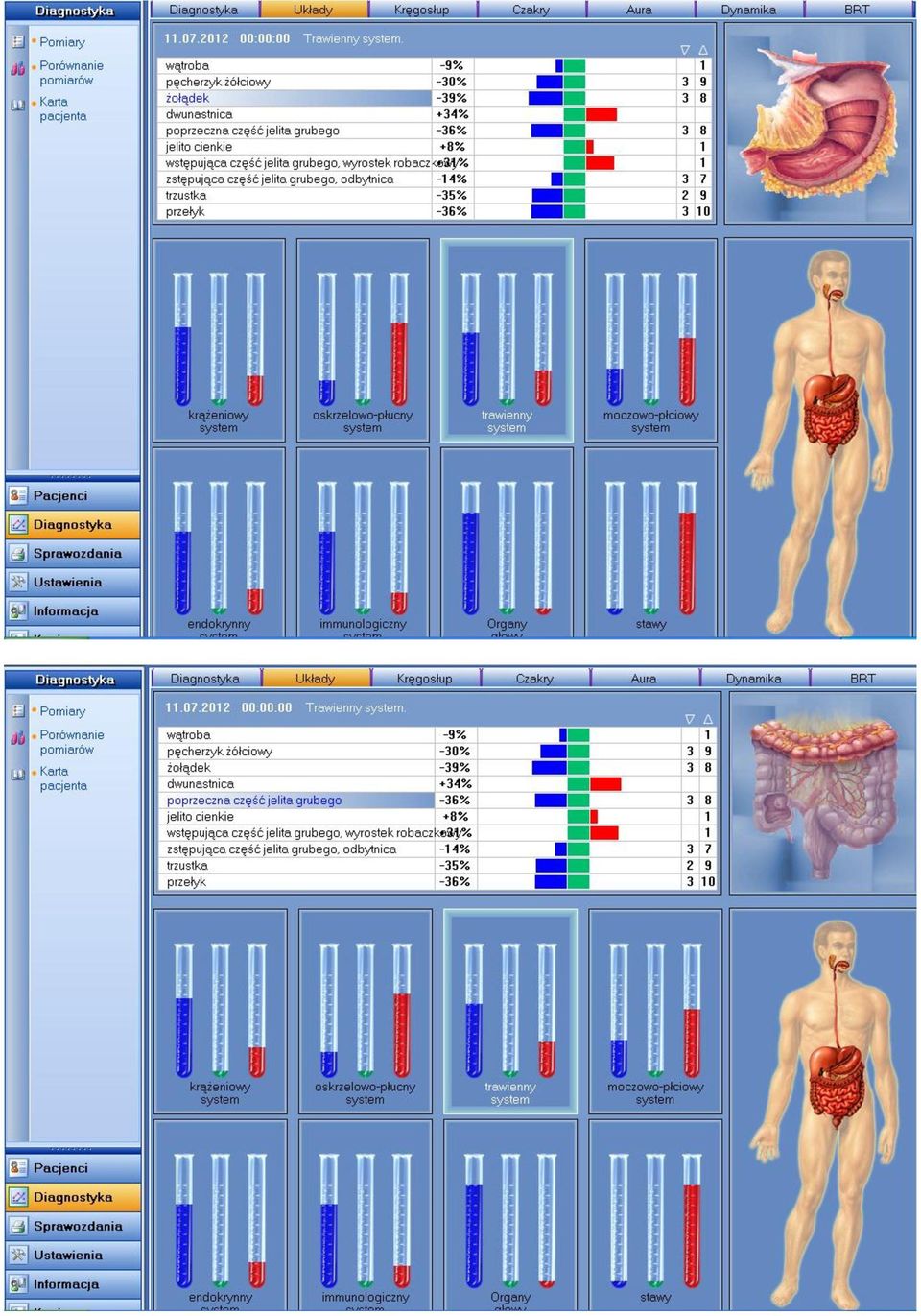Click Pacjenci icon in lower window navigation
The image size is (921, 1316).
click(18, 1168)
